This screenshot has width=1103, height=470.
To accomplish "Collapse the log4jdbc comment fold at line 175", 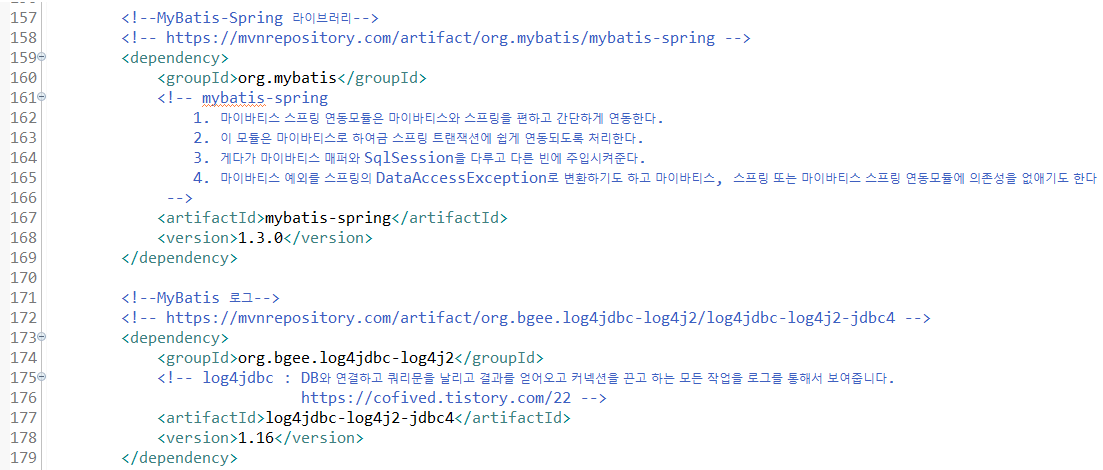I will (x=42, y=379).
